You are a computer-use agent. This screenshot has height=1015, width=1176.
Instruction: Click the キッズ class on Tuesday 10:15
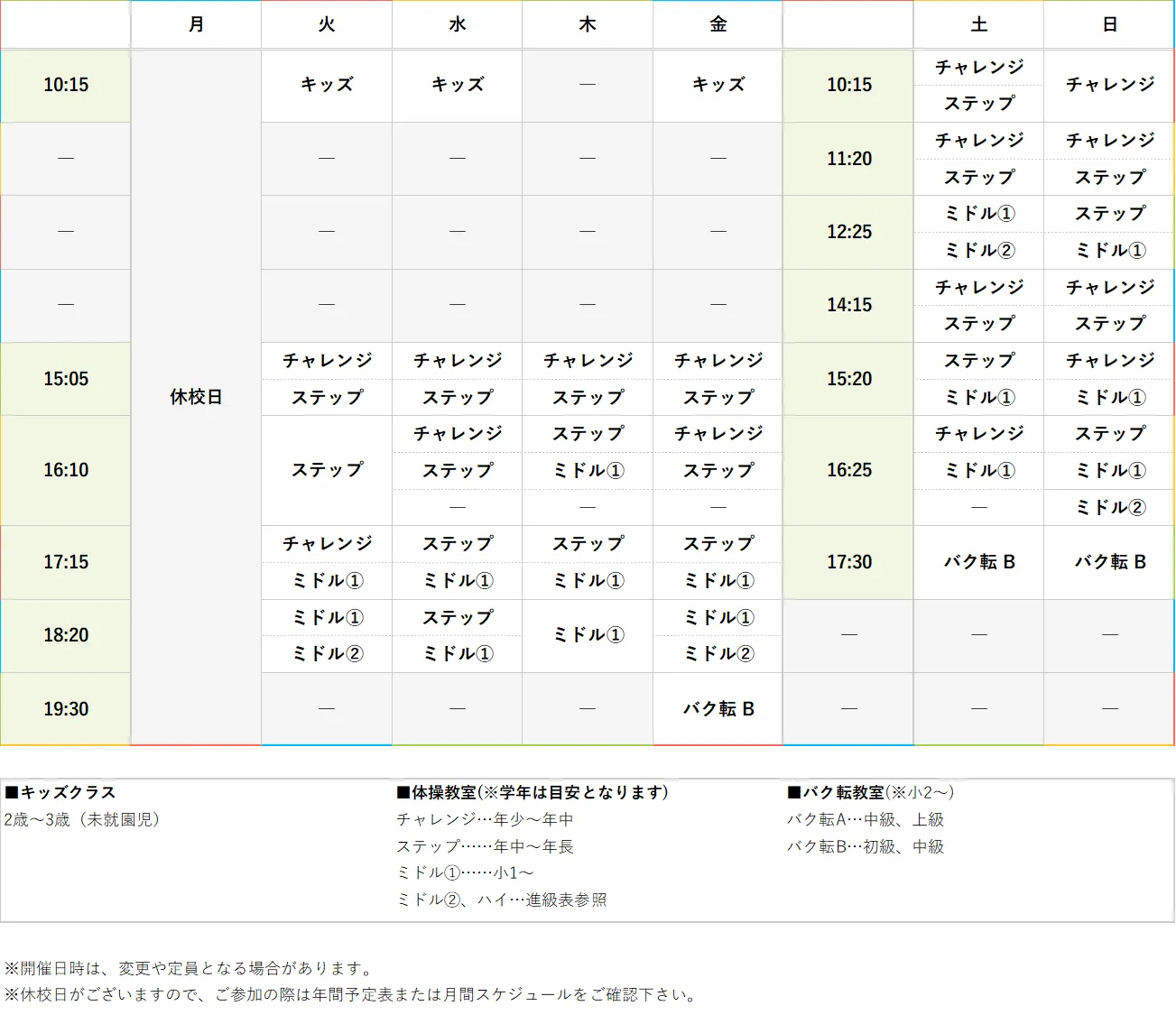pyautogui.click(x=326, y=85)
